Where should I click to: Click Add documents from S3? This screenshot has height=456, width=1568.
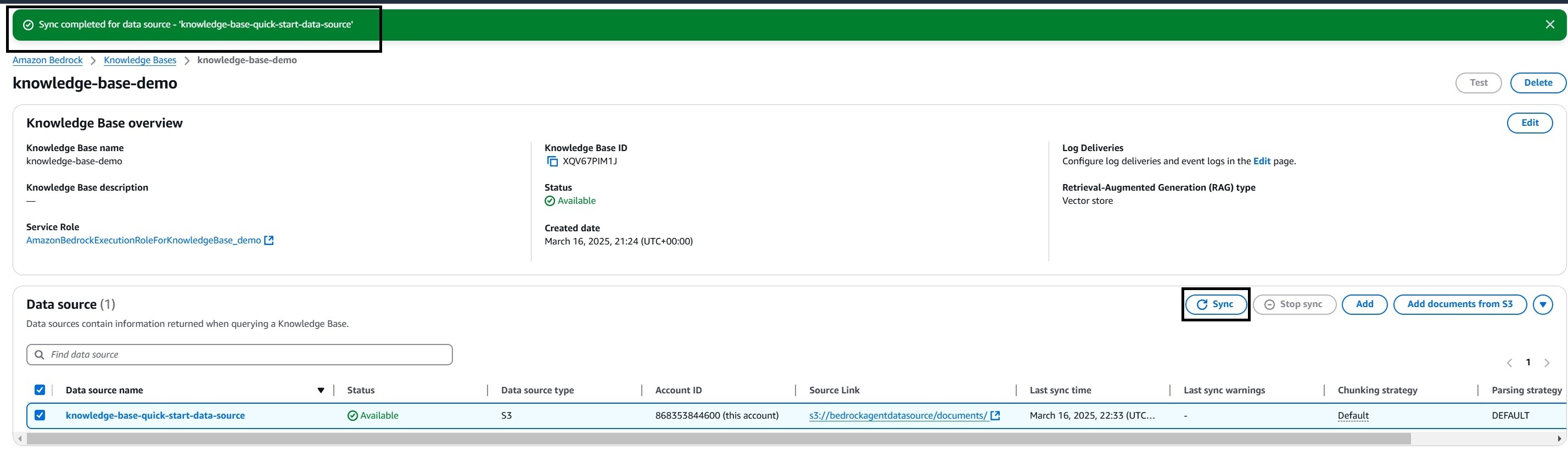click(1460, 304)
